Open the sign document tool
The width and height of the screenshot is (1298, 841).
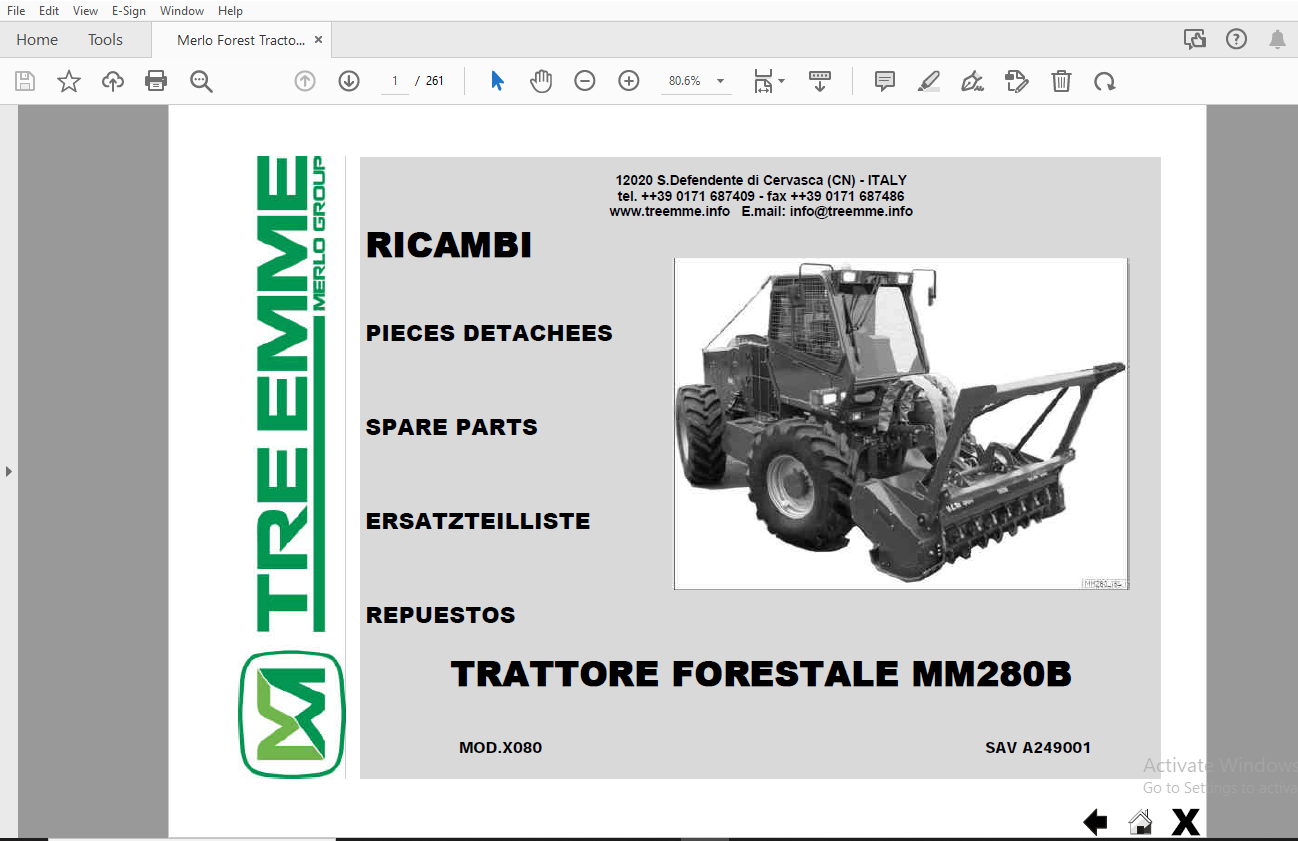[x=972, y=81]
